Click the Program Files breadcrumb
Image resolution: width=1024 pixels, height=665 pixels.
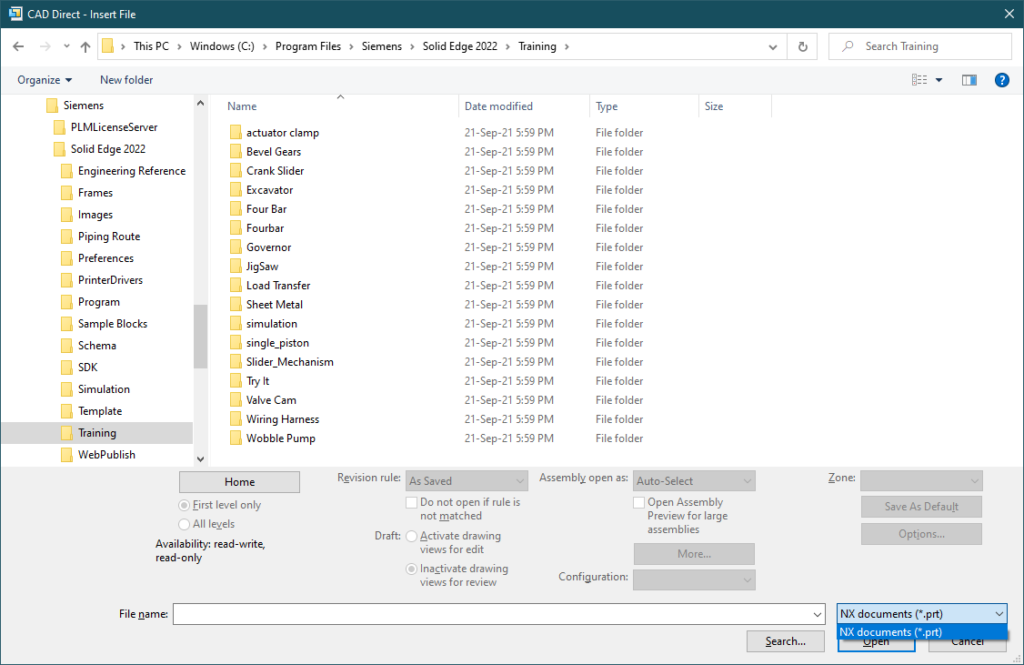coord(308,46)
